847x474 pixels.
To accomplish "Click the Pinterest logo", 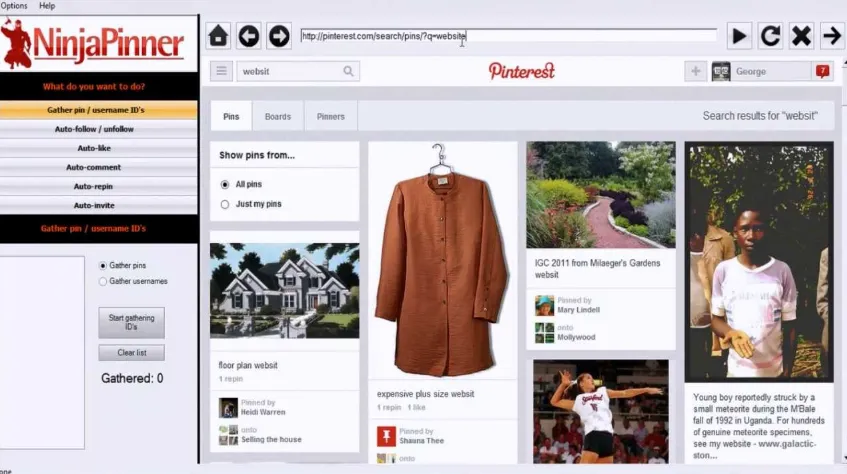I will click(522, 71).
